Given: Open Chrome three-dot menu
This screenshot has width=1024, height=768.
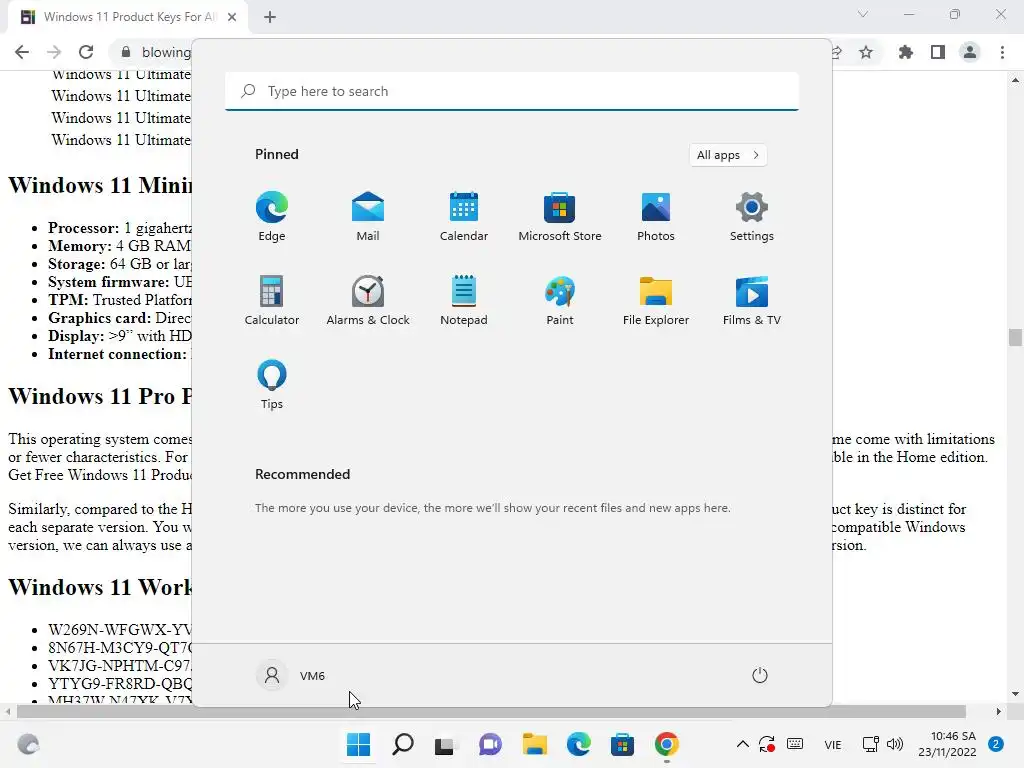Looking at the screenshot, I should (1002, 52).
